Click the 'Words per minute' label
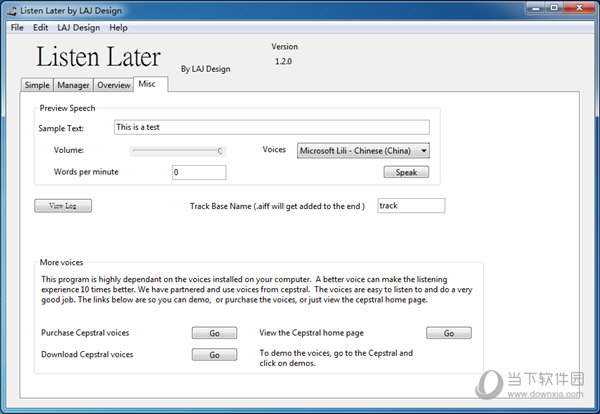600x414 pixels. 86,172
